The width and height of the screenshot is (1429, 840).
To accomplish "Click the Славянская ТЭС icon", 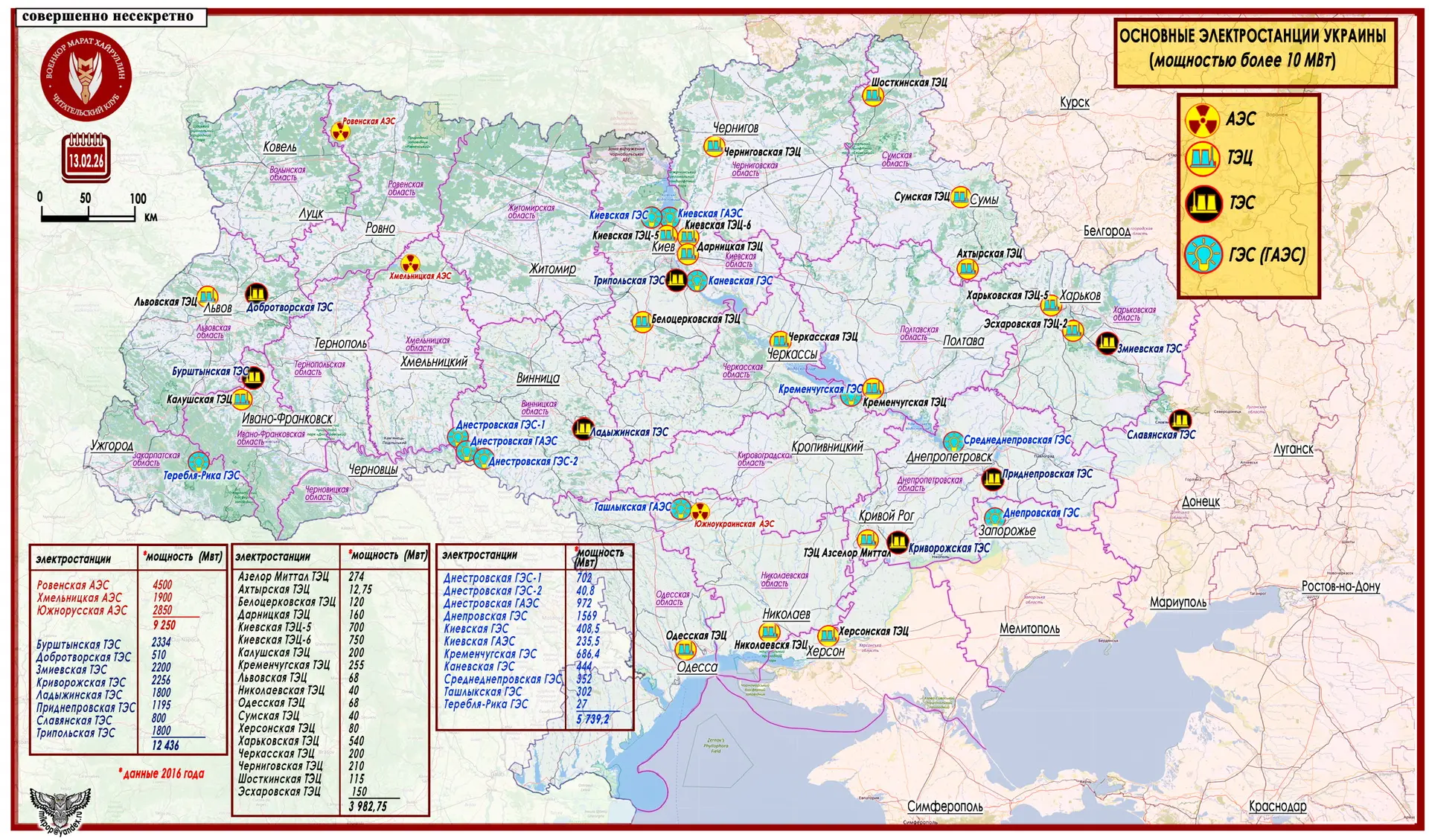I will pyautogui.click(x=1180, y=419).
